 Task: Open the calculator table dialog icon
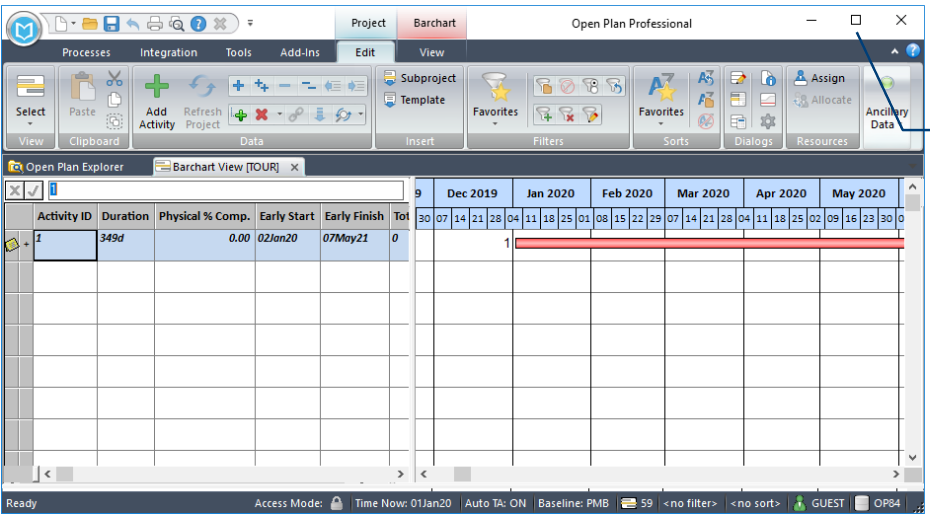tap(738, 122)
